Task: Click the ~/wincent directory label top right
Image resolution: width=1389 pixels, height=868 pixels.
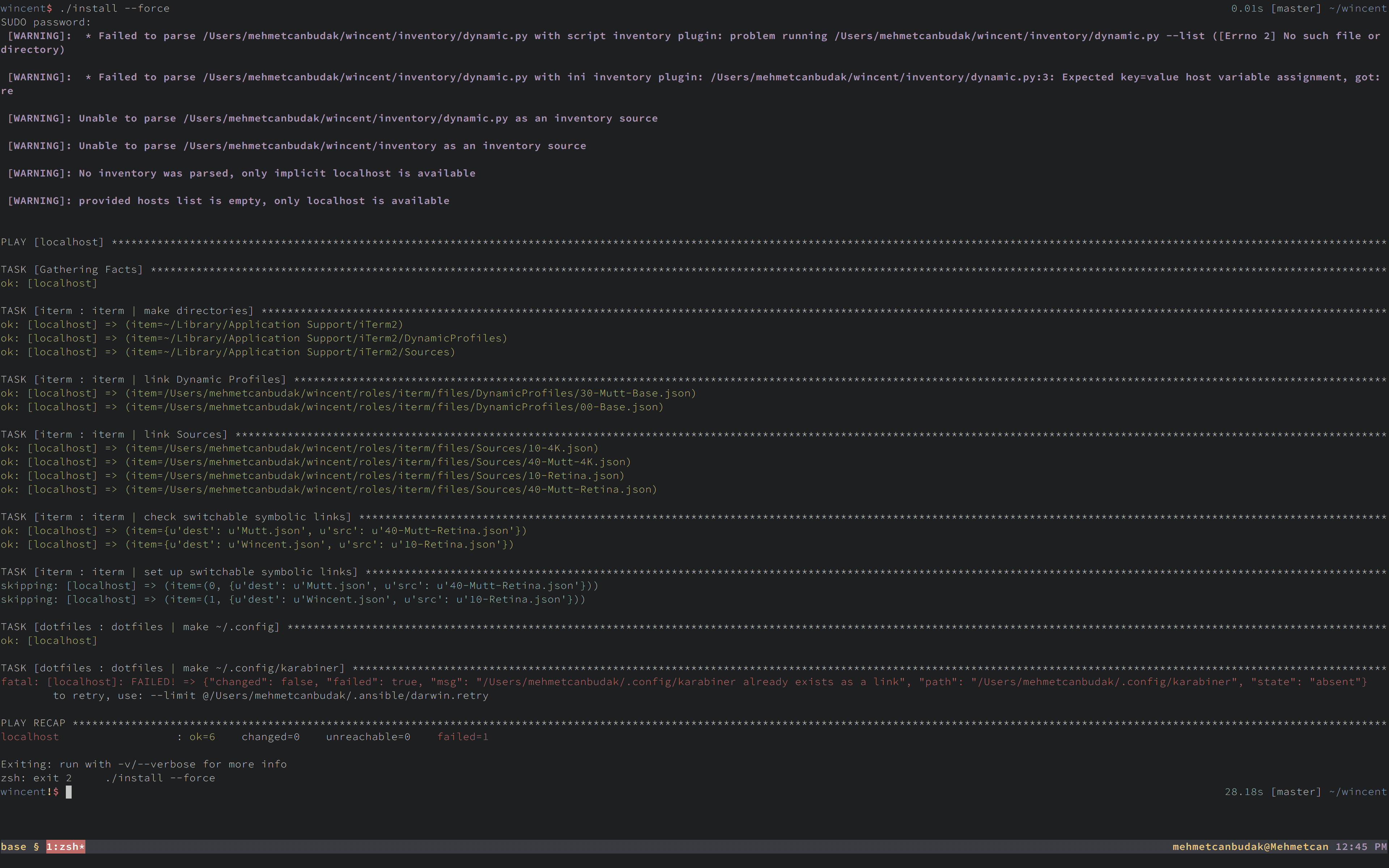Action: 1359,8
